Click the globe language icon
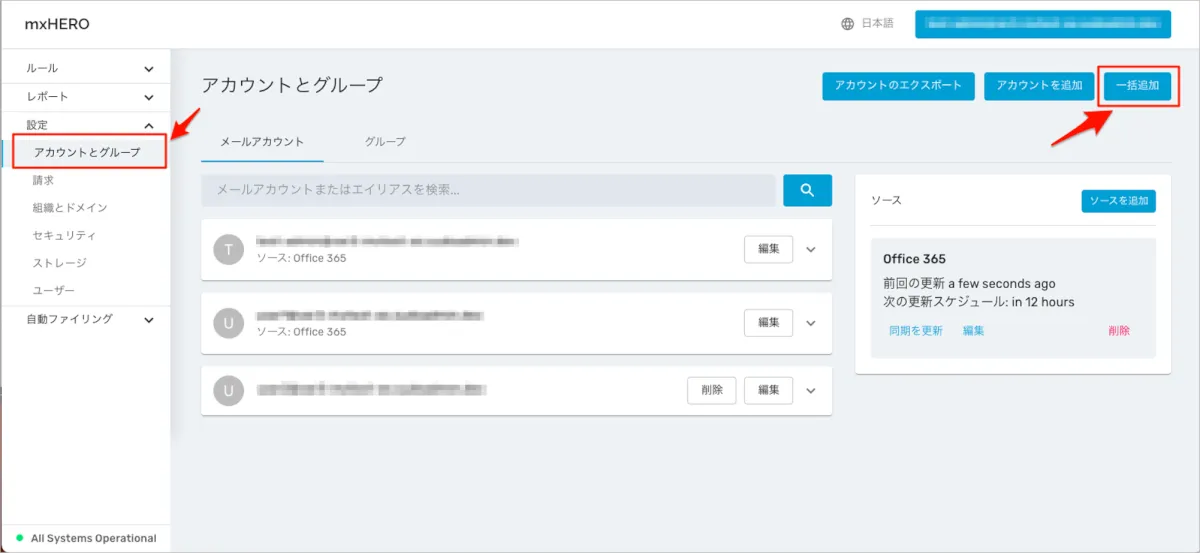 [847, 24]
